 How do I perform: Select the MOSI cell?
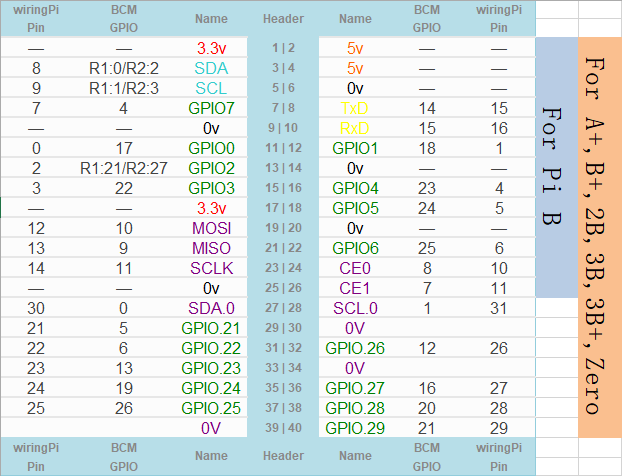pos(211,228)
